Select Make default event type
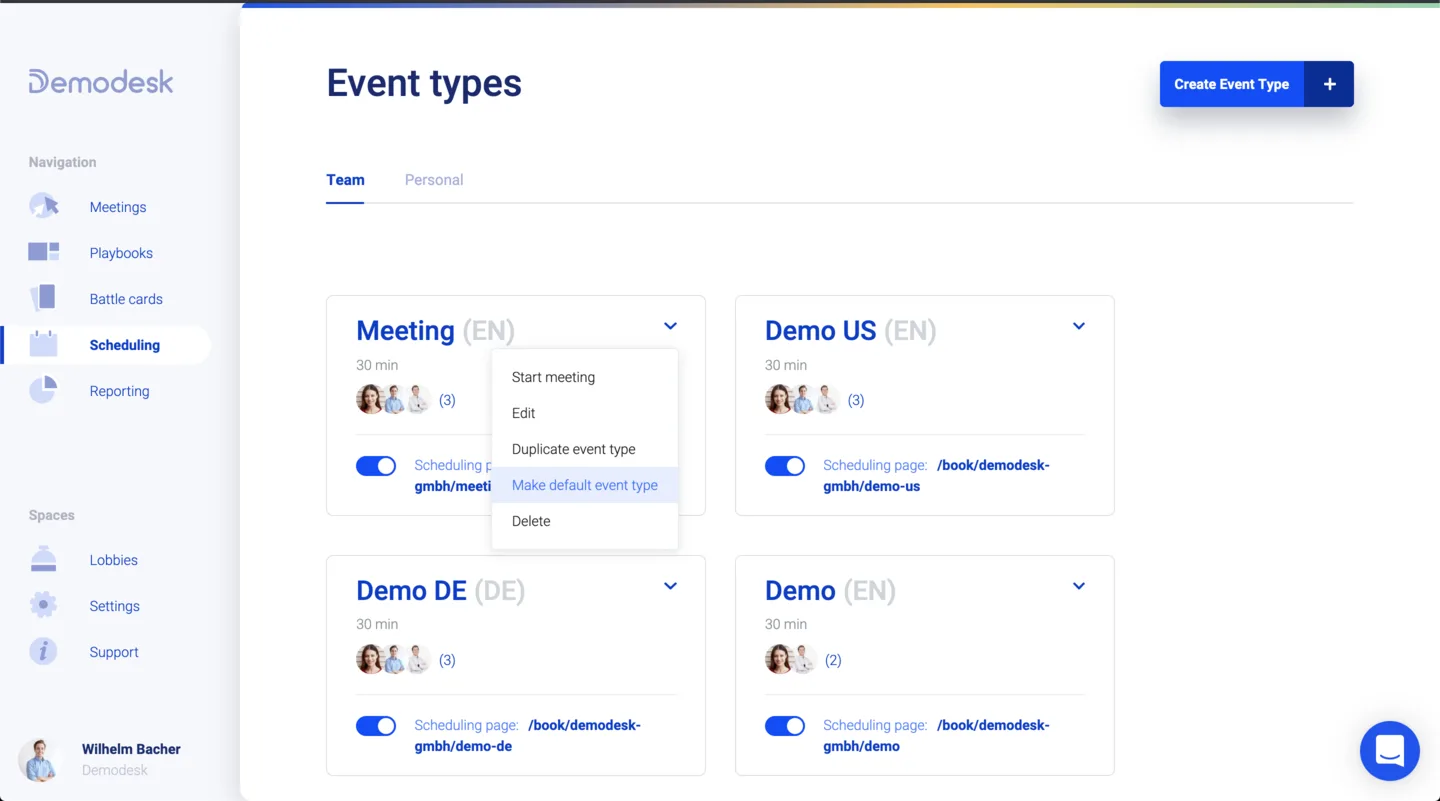 (x=585, y=485)
